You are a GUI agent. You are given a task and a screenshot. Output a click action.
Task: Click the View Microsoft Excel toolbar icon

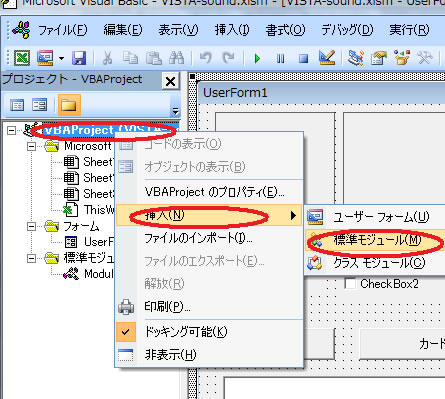[22, 58]
